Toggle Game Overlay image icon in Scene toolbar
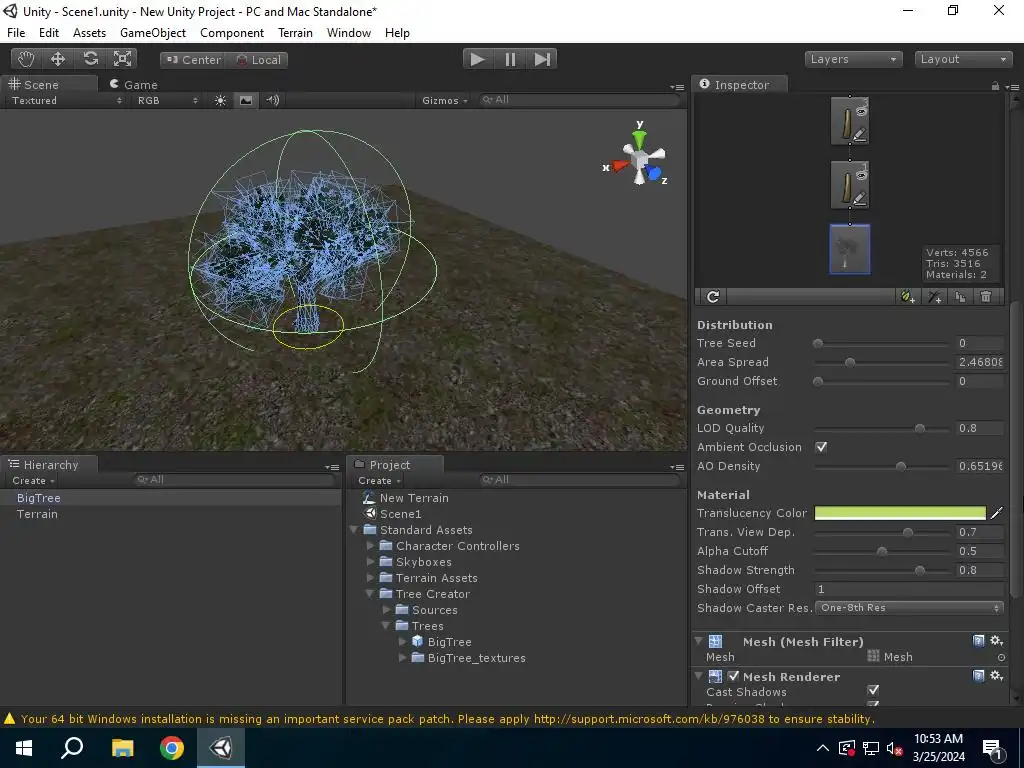 [246, 101]
